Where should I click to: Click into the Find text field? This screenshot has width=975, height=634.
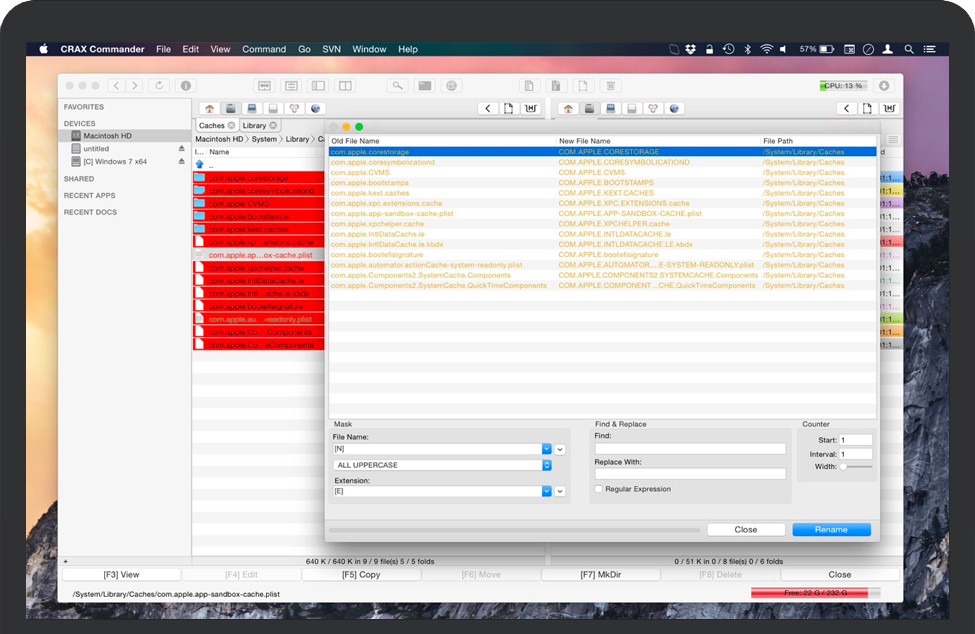[x=690, y=449]
